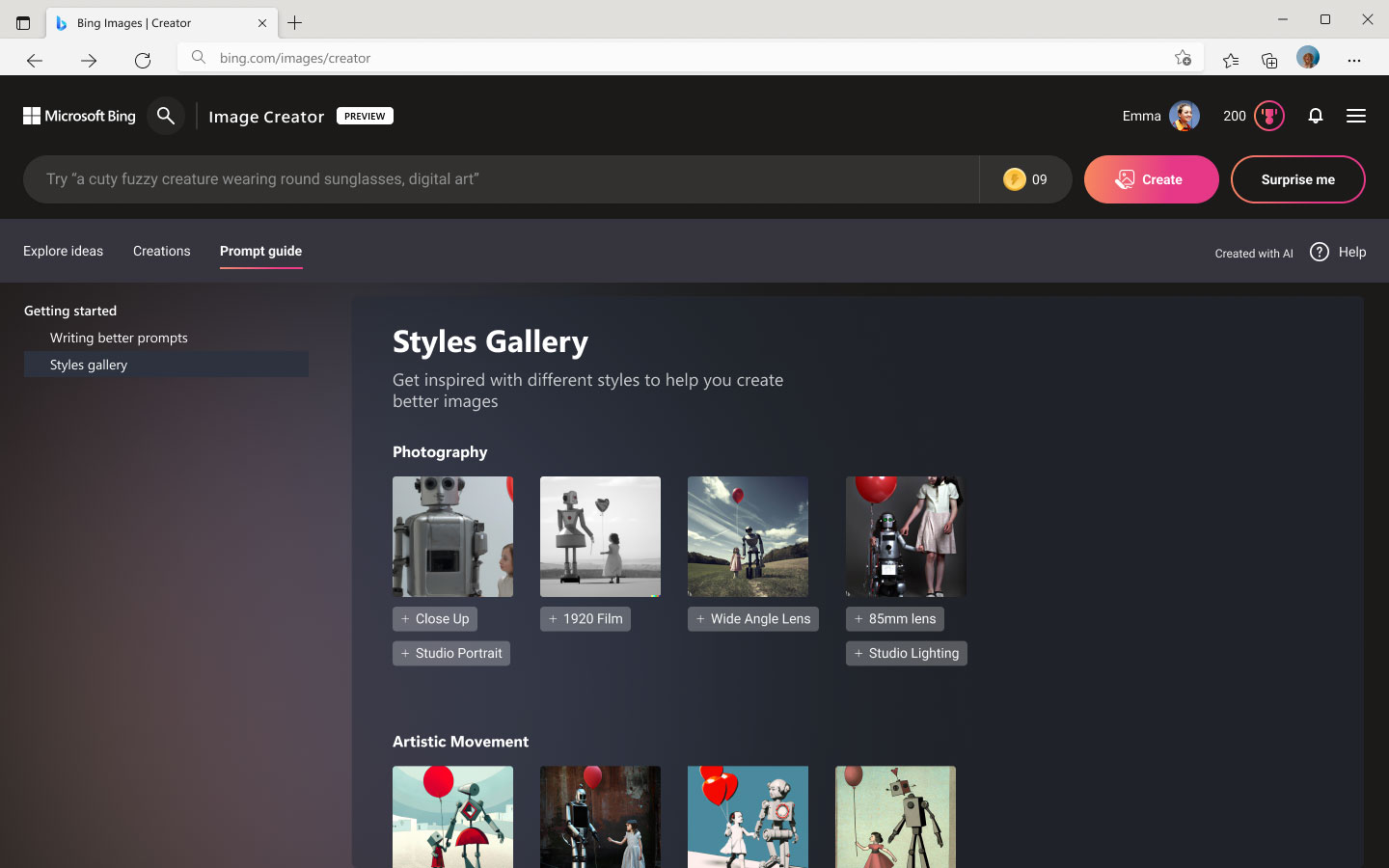Switch to the Explore ideas tab
The width and height of the screenshot is (1389, 868).
tap(63, 251)
